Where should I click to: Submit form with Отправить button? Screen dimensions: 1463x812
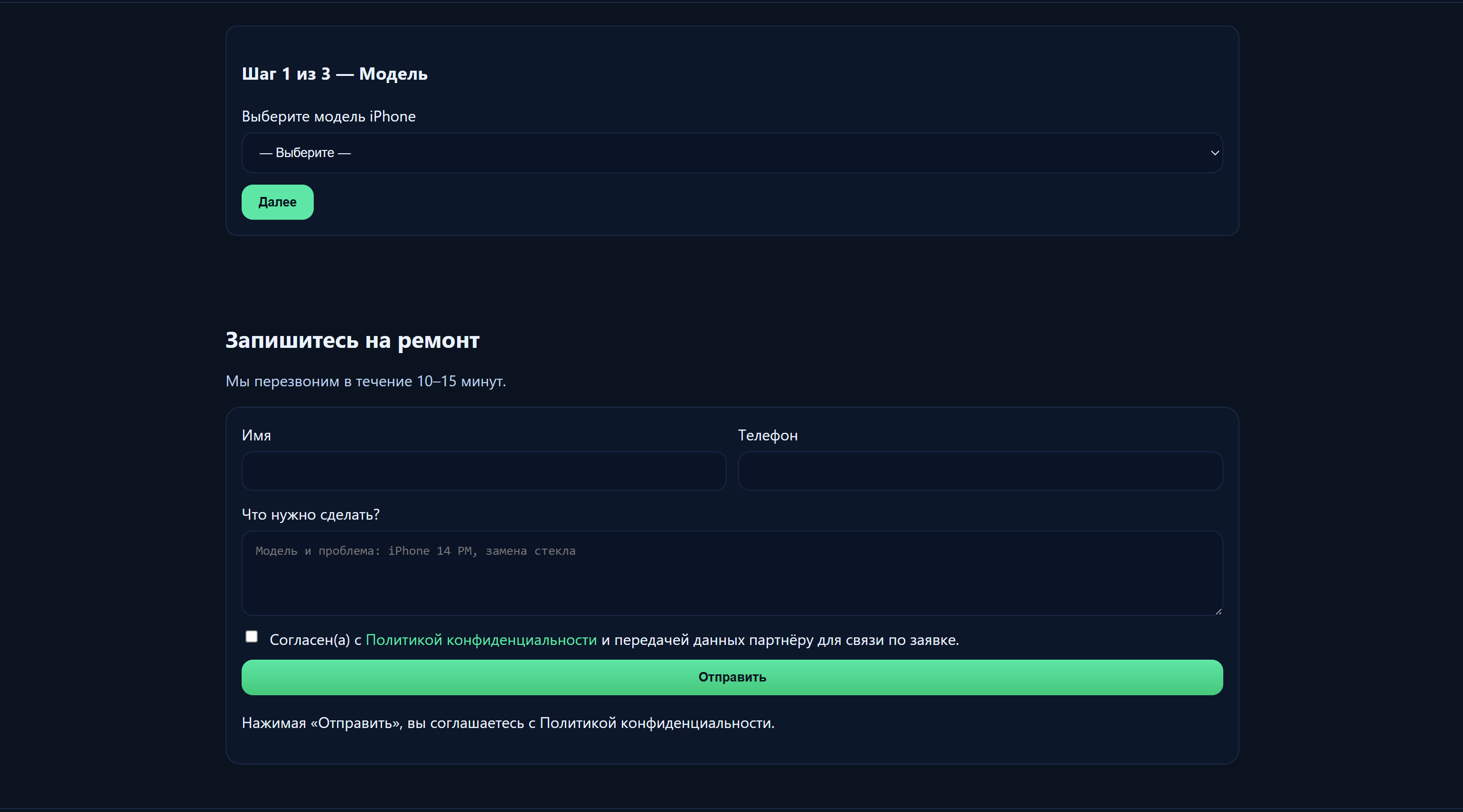(x=731, y=677)
